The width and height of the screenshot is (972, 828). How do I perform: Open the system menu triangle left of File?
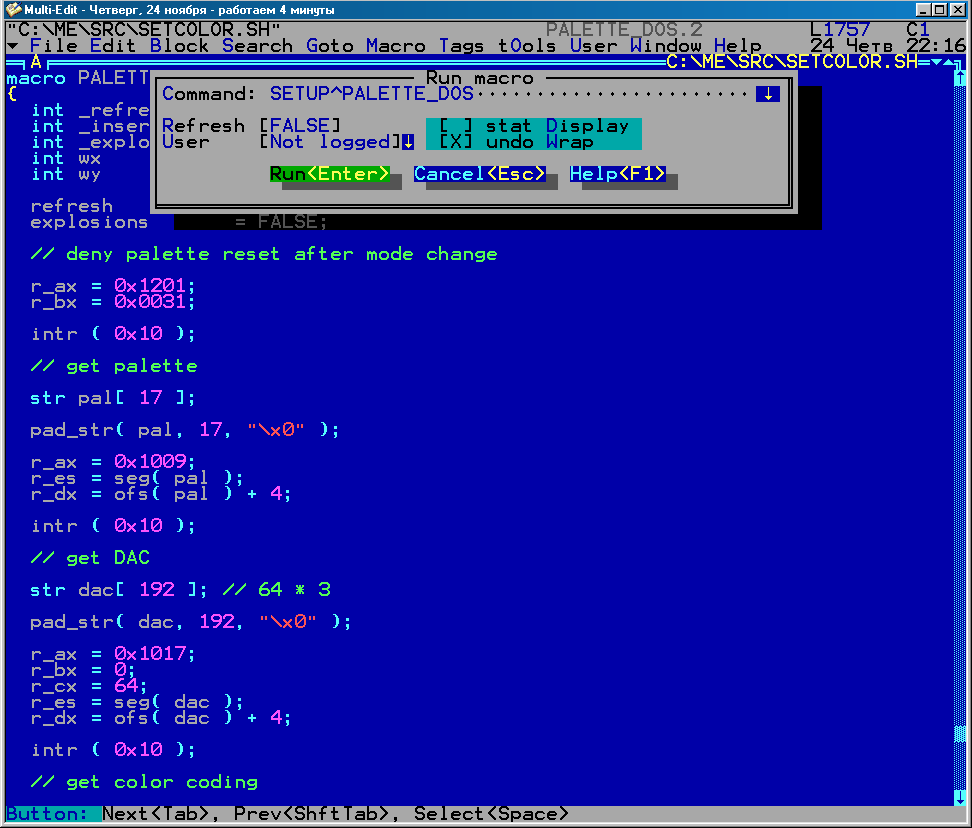(x=12, y=46)
